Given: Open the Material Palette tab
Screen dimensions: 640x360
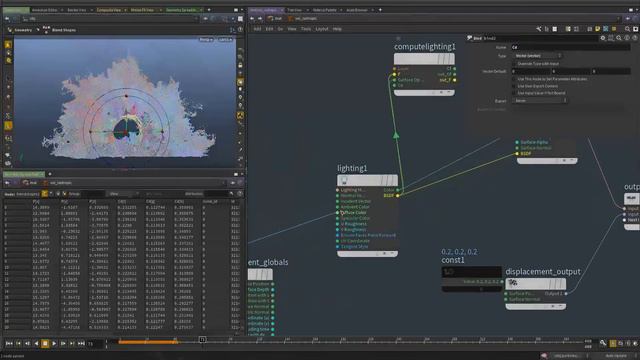Looking at the screenshot, I should click(x=324, y=10).
